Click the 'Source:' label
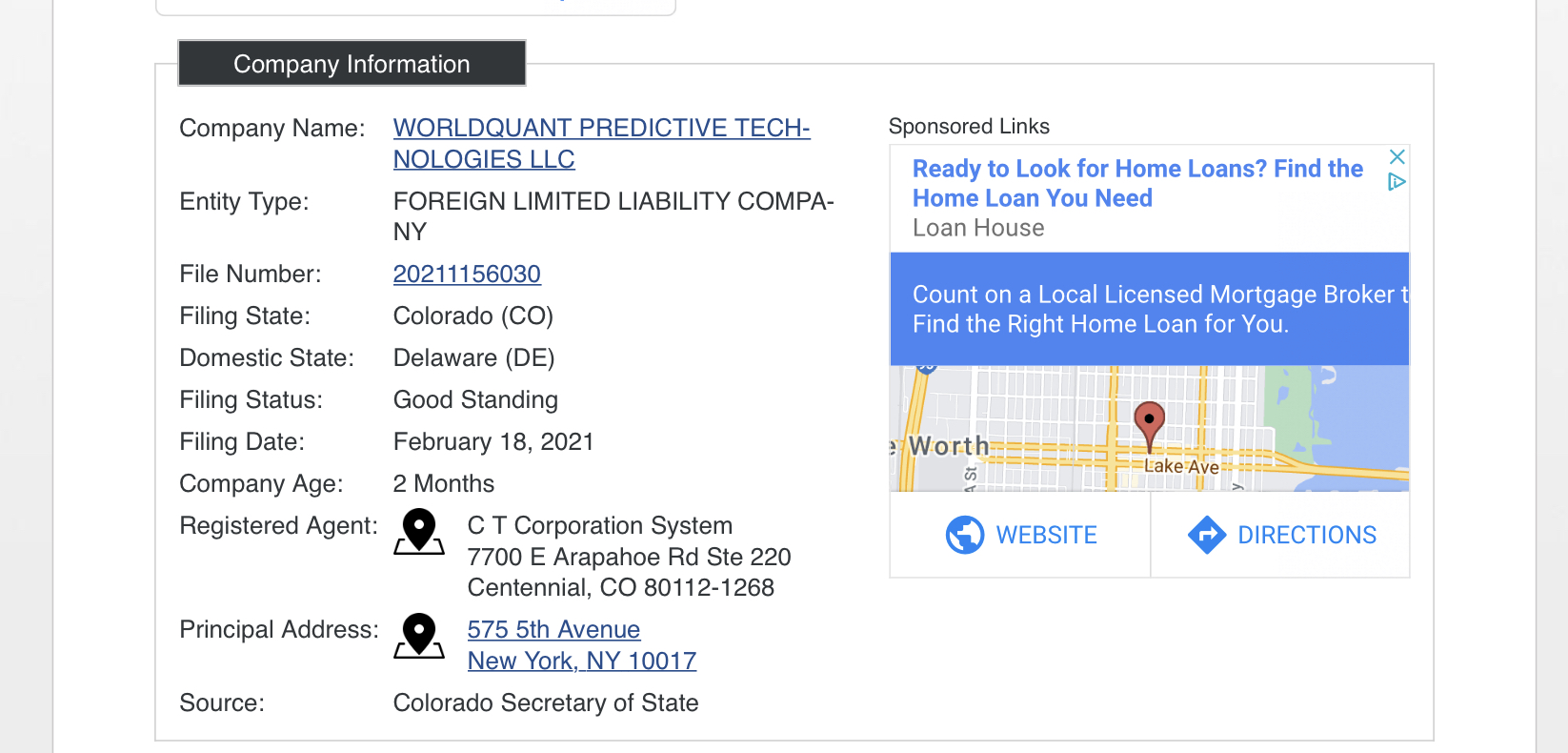Screen dimensions: 1568x753 pos(221,702)
